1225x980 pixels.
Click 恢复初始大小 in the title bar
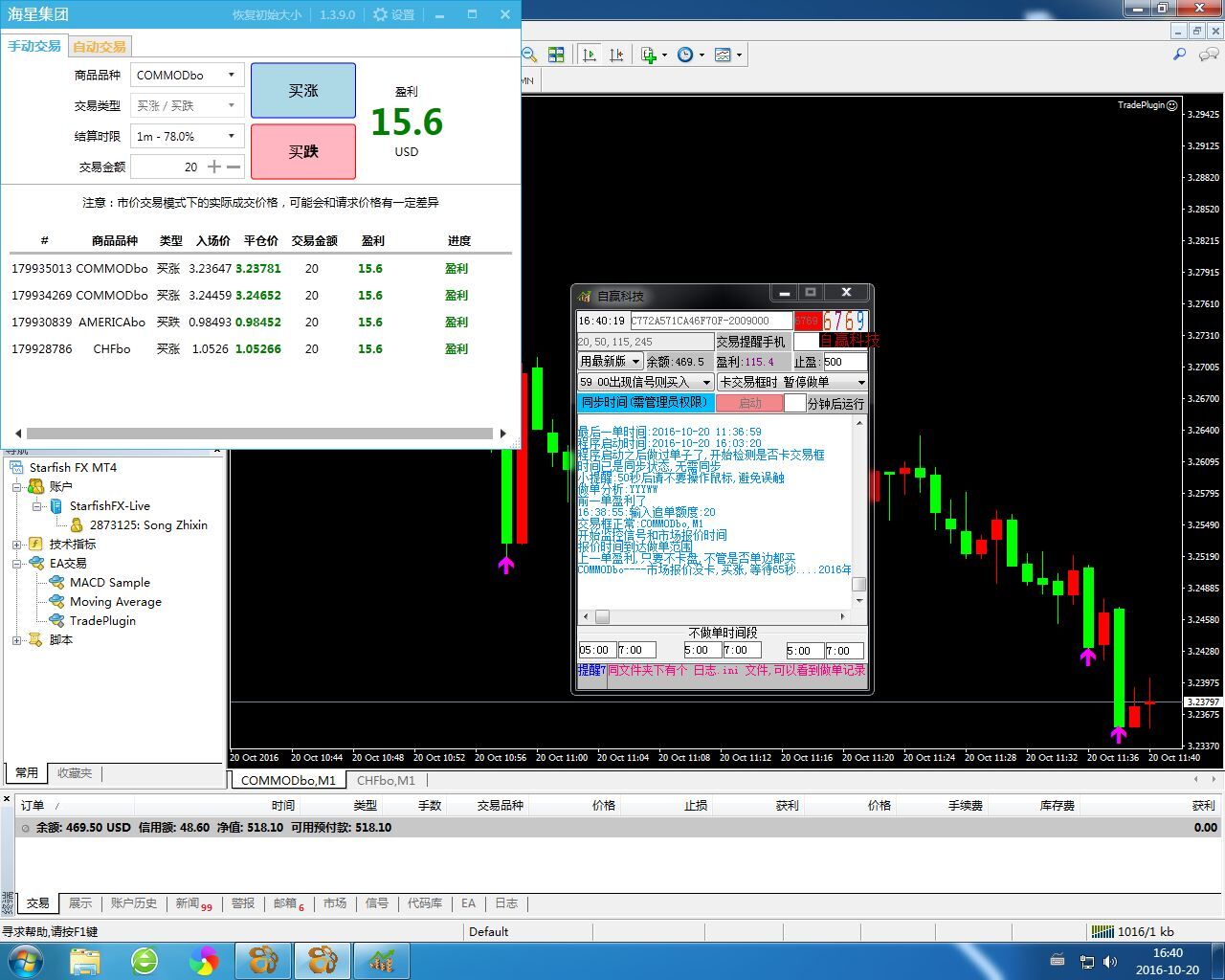(x=267, y=14)
